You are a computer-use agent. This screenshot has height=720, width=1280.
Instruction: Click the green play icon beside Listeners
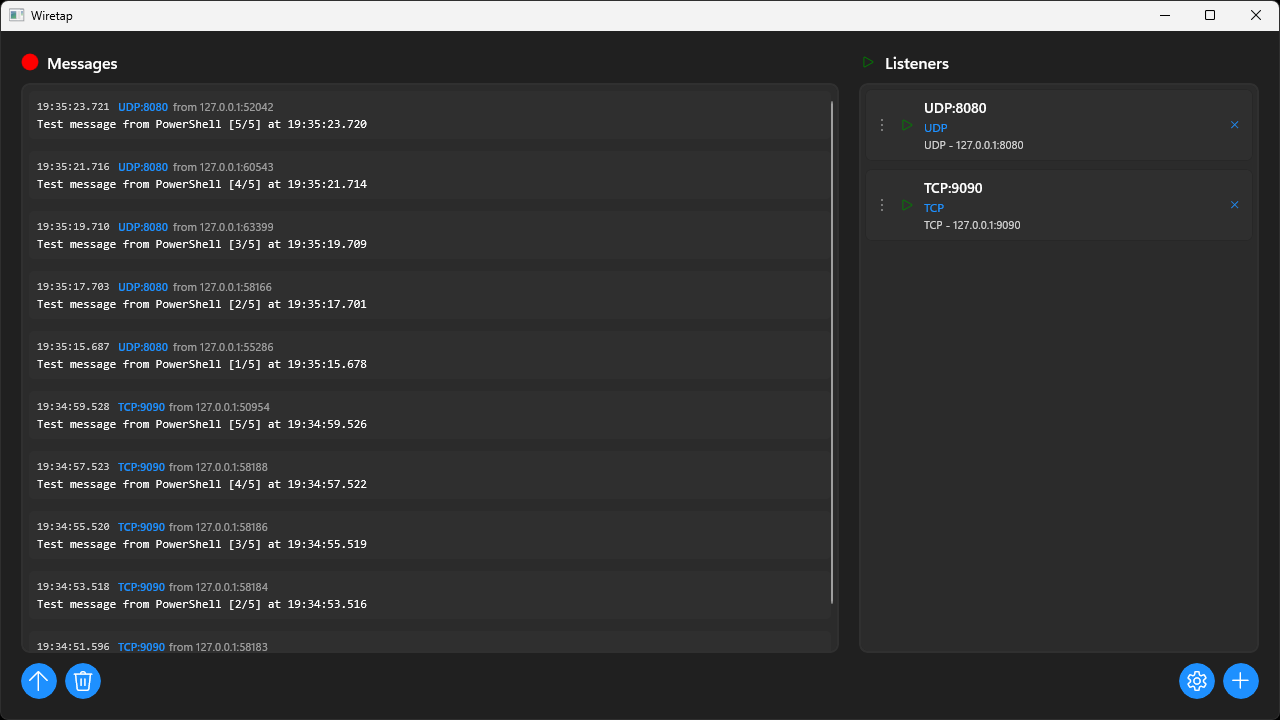[868, 62]
